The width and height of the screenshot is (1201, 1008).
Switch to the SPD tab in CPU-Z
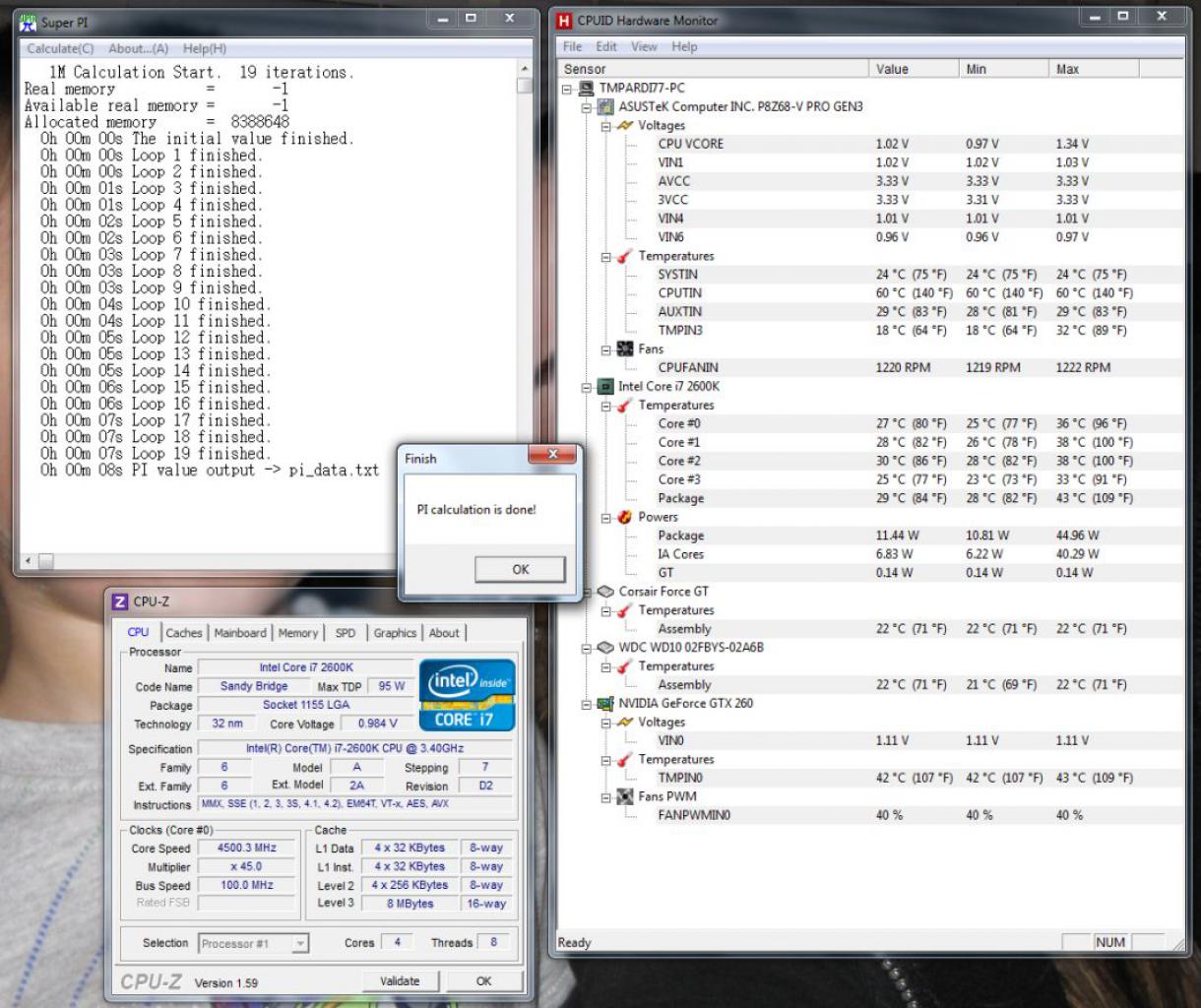click(346, 633)
